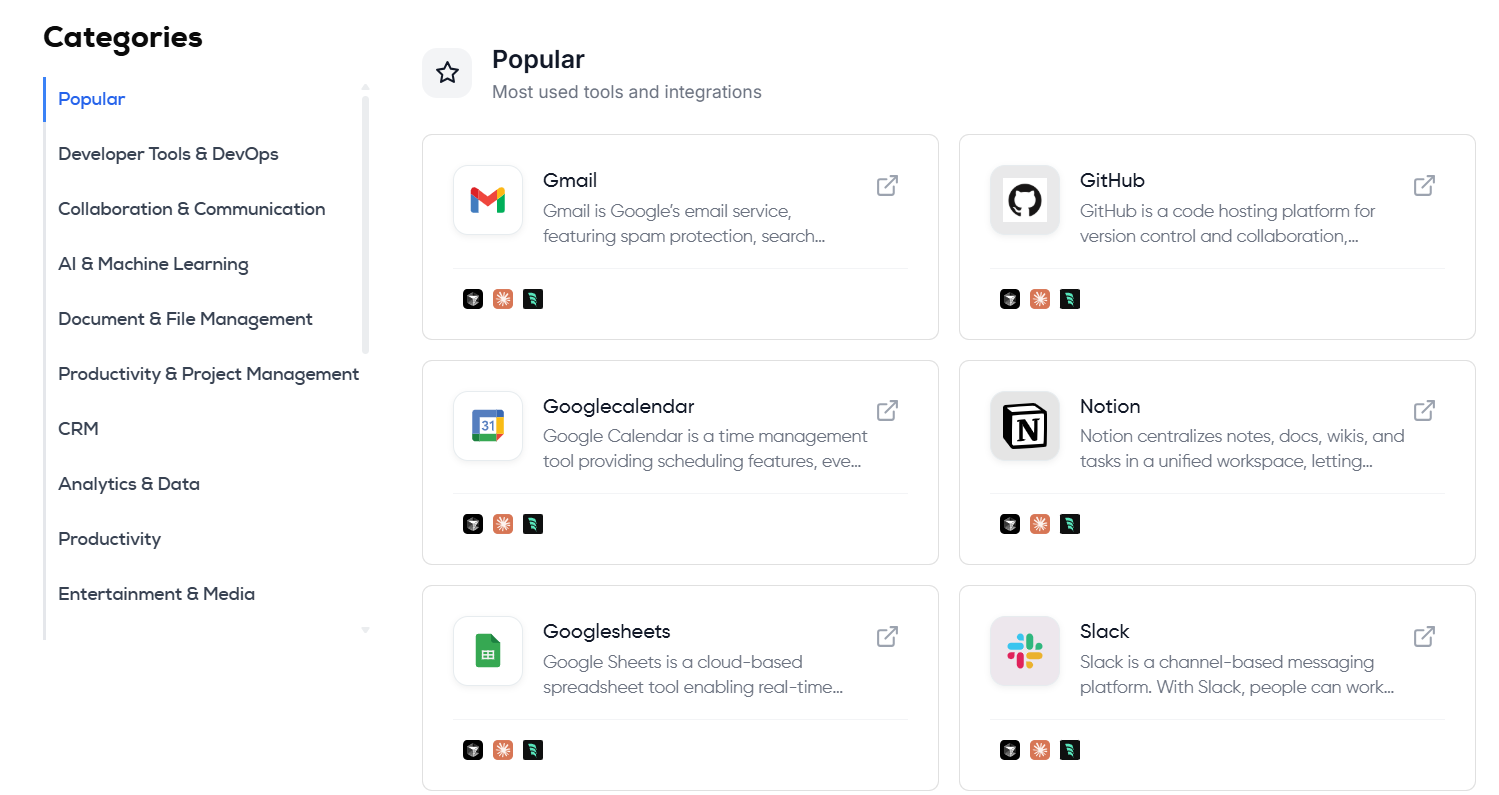1499x795 pixels.
Task: Select the Developer Tools & DevOps category
Action: 168,154
